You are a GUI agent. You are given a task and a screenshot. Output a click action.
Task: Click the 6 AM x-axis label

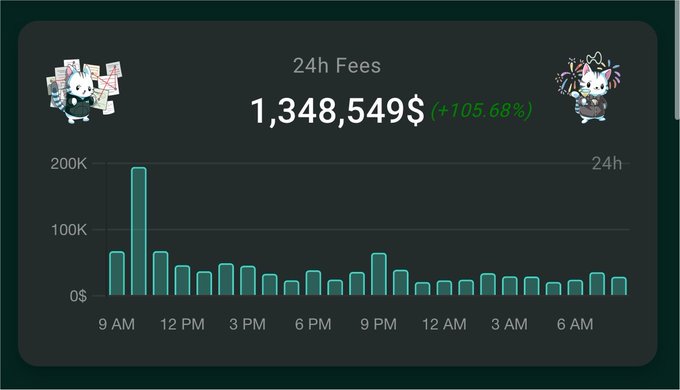click(x=575, y=324)
